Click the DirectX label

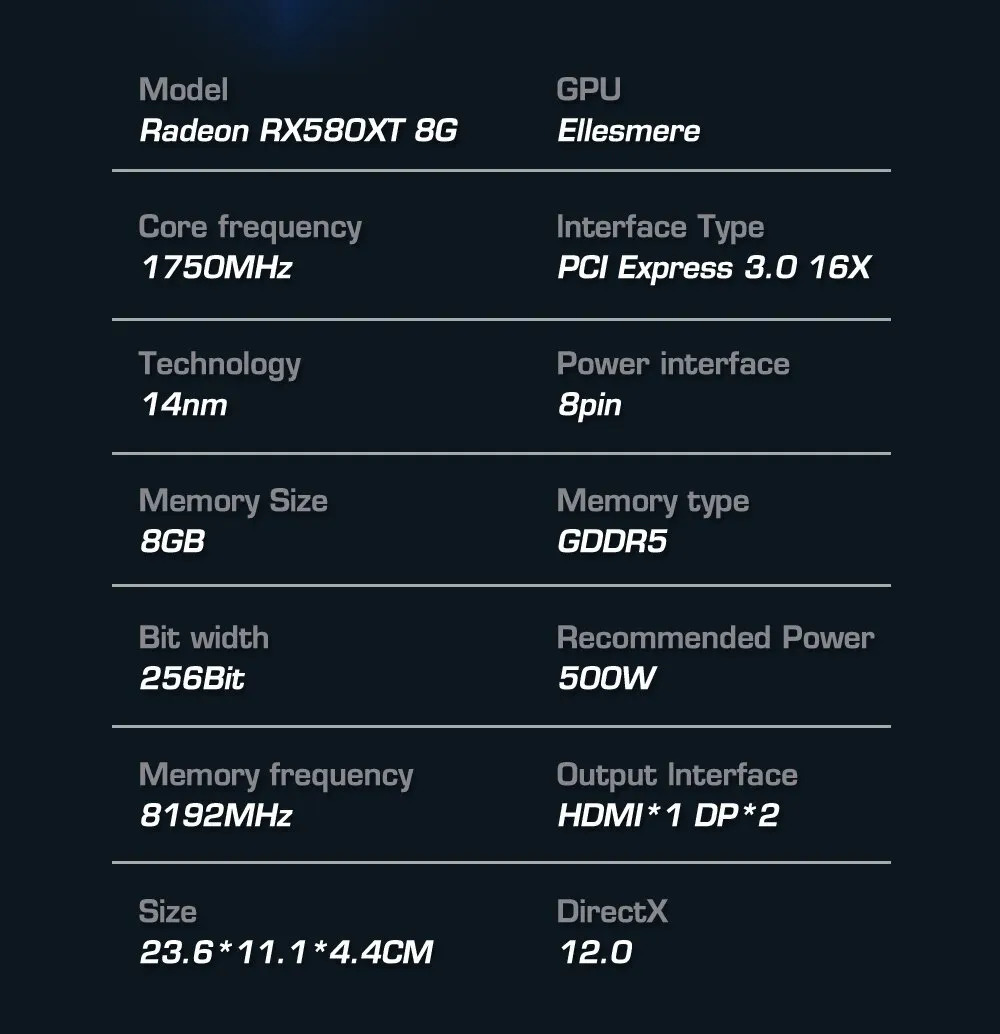tap(612, 911)
